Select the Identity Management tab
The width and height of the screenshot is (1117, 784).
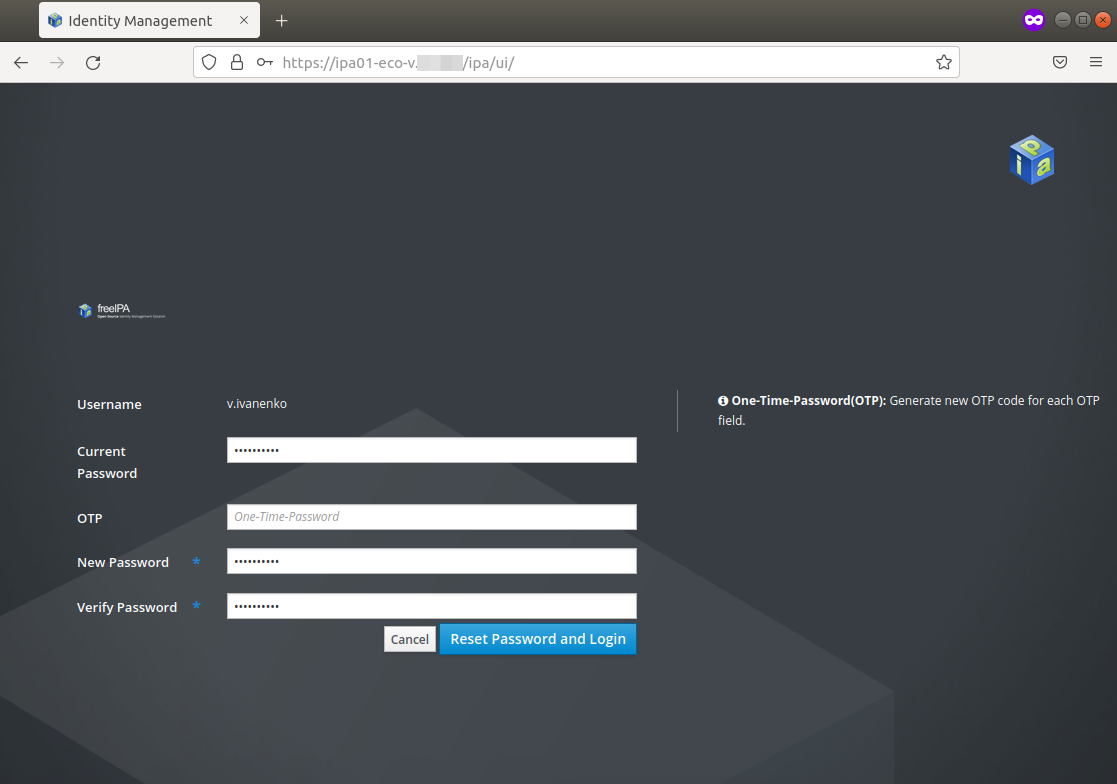click(x=140, y=21)
